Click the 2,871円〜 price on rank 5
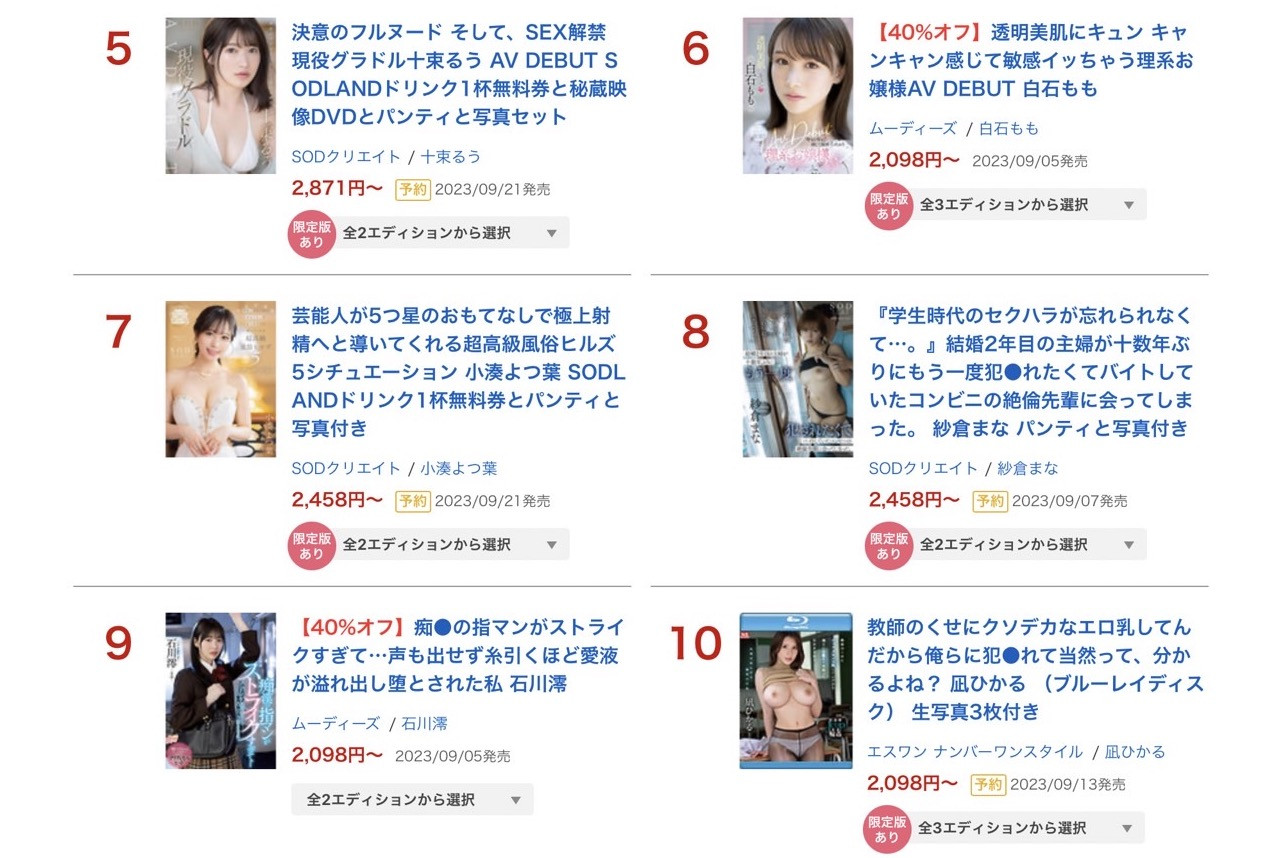This screenshot has height=858, width=1287. click(x=337, y=188)
